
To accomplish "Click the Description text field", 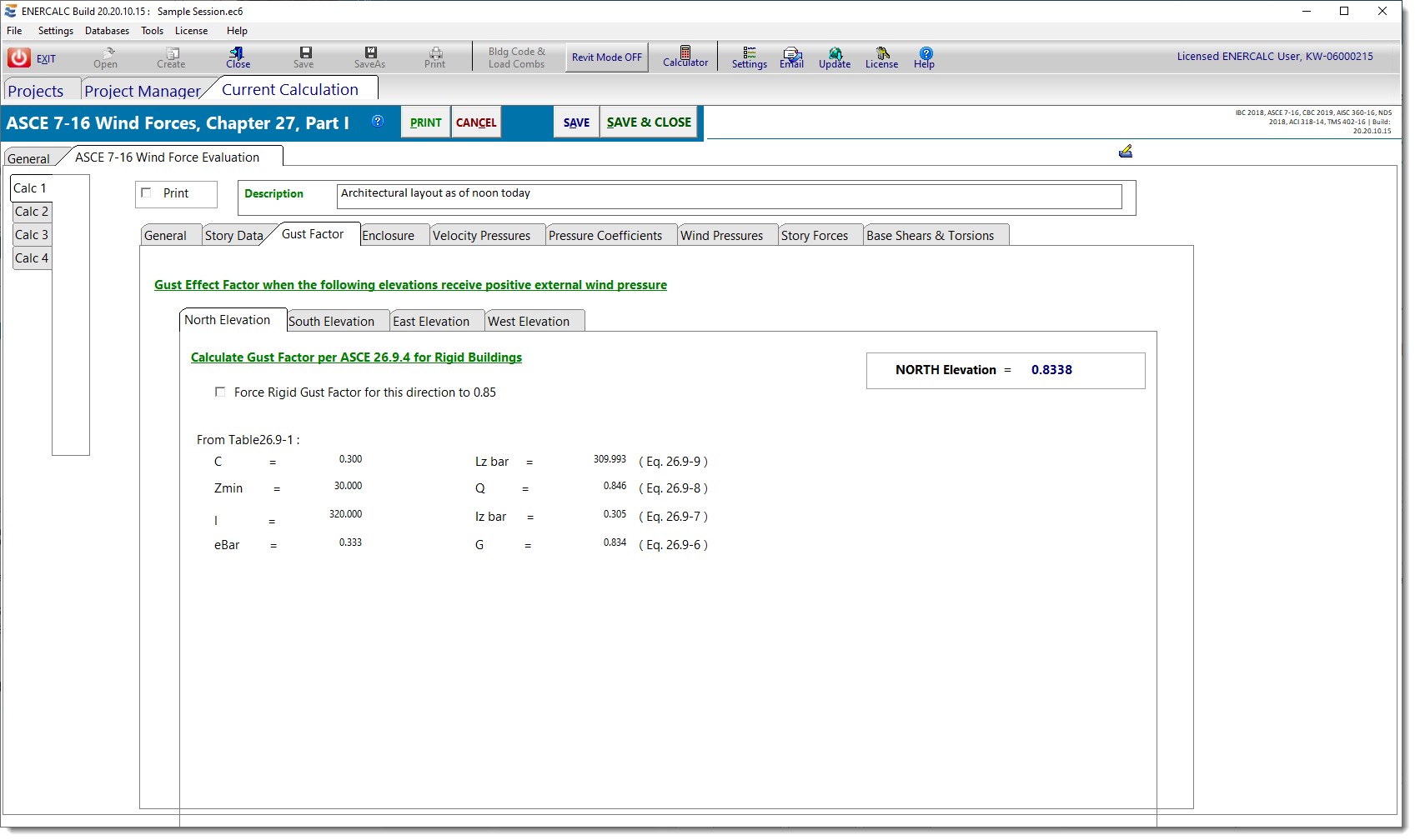I will pyautogui.click(x=730, y=197).
